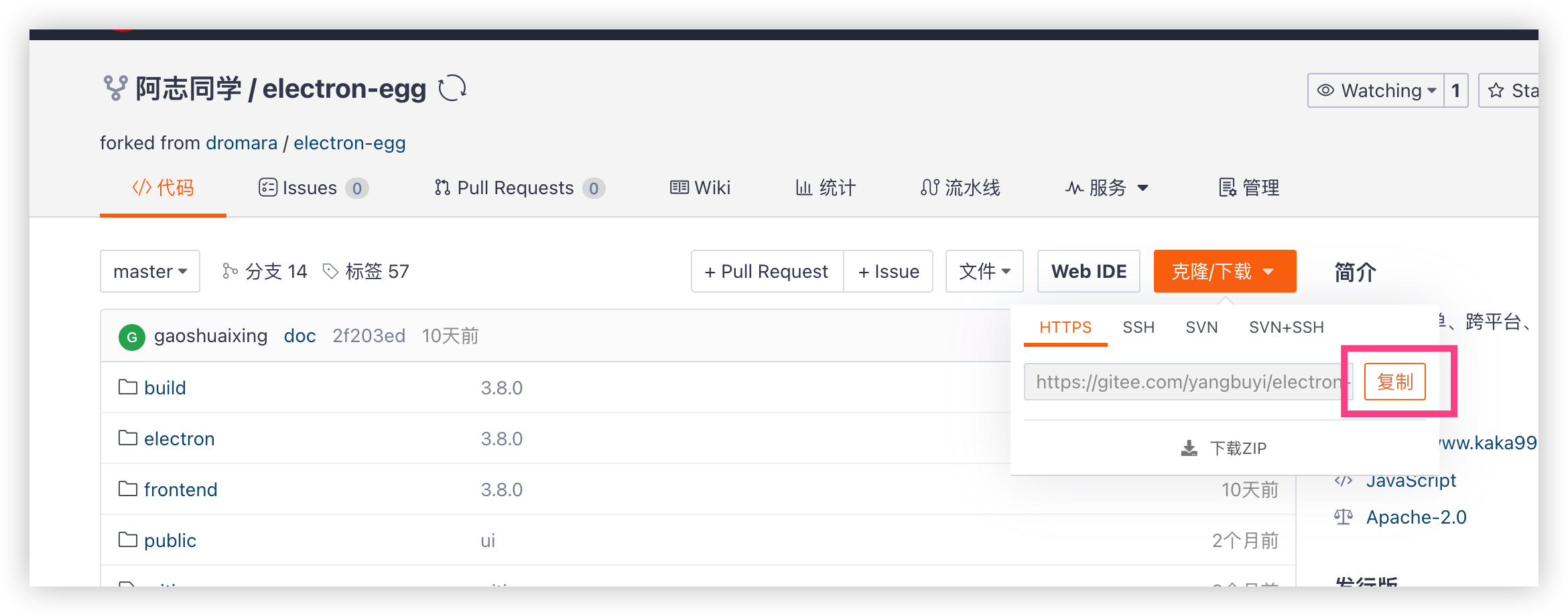The image size is (1568, 616).
Task: Open the 流水线 tab
Action: [x=960, y=187]
